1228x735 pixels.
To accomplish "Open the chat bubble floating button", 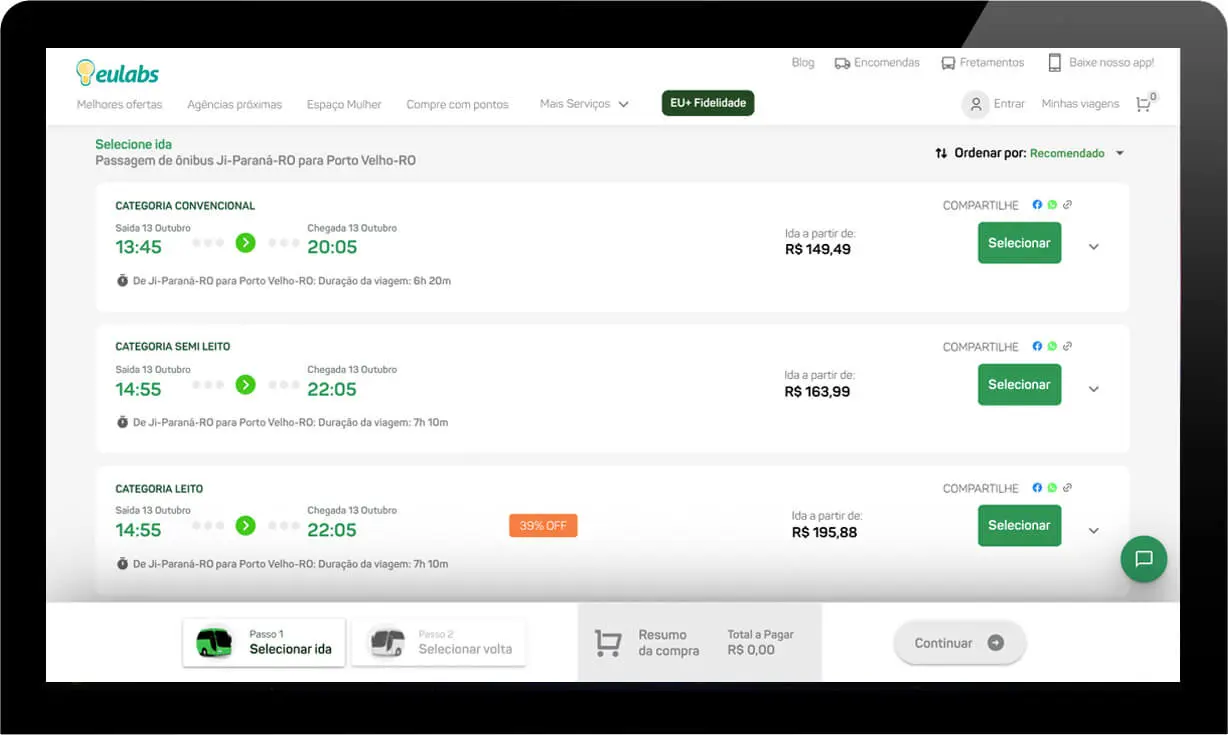I will (x=1144, y=559).
